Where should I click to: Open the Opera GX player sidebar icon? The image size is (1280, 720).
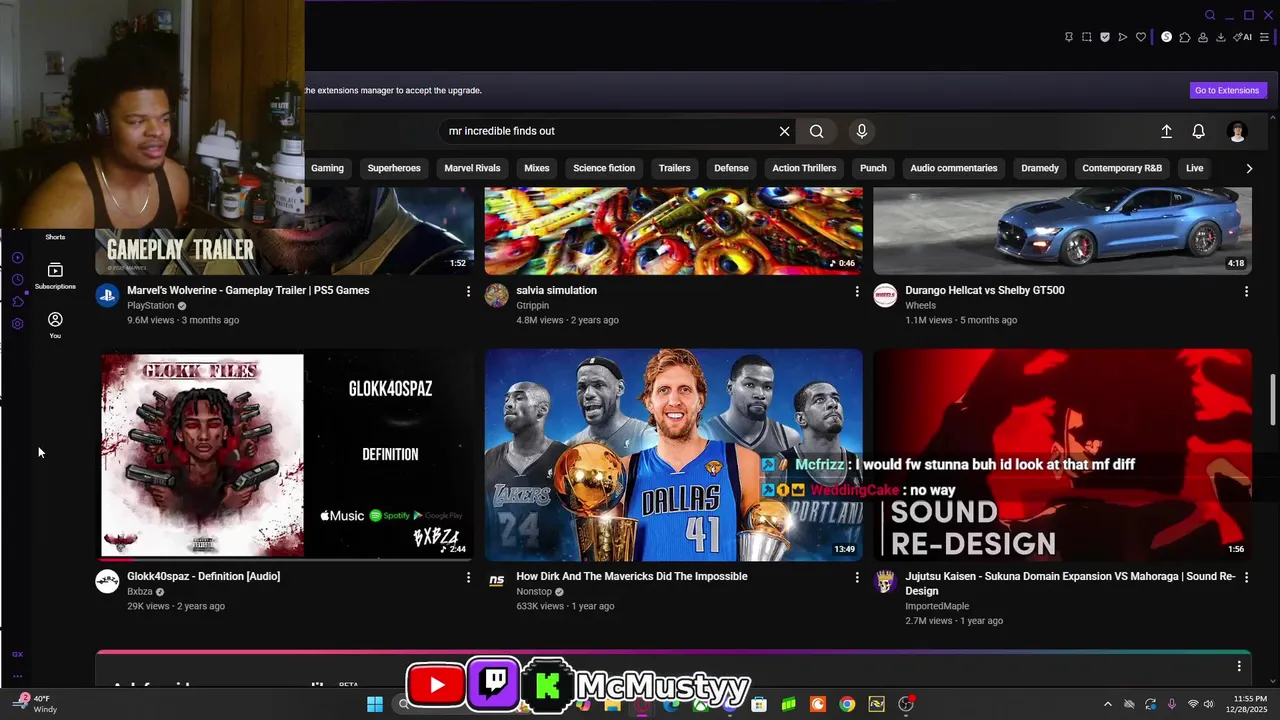(17, 258)
